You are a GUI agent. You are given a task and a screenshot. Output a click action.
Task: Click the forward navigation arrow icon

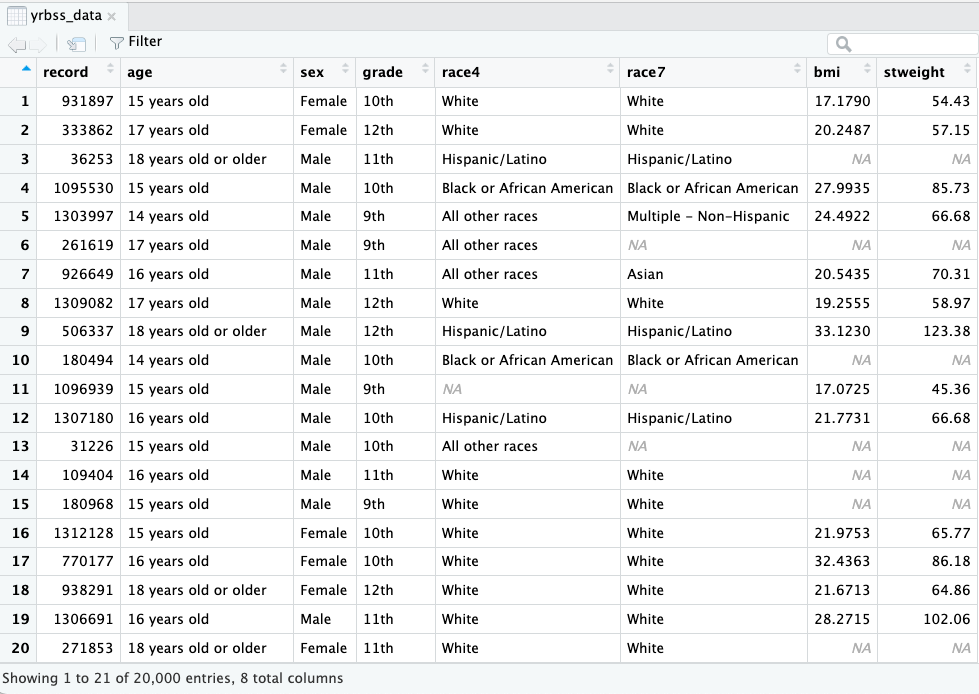[40, 43]
